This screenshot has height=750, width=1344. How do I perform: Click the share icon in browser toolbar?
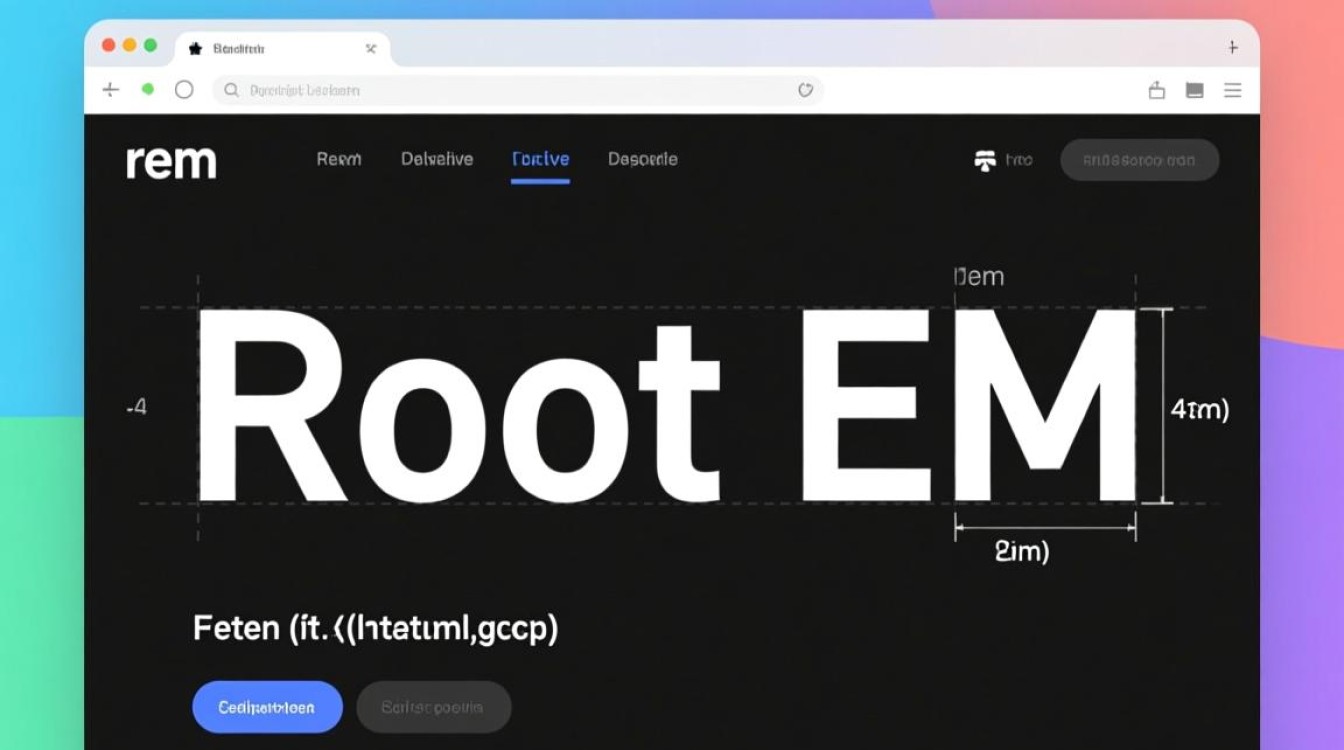tap(1157, 90)
